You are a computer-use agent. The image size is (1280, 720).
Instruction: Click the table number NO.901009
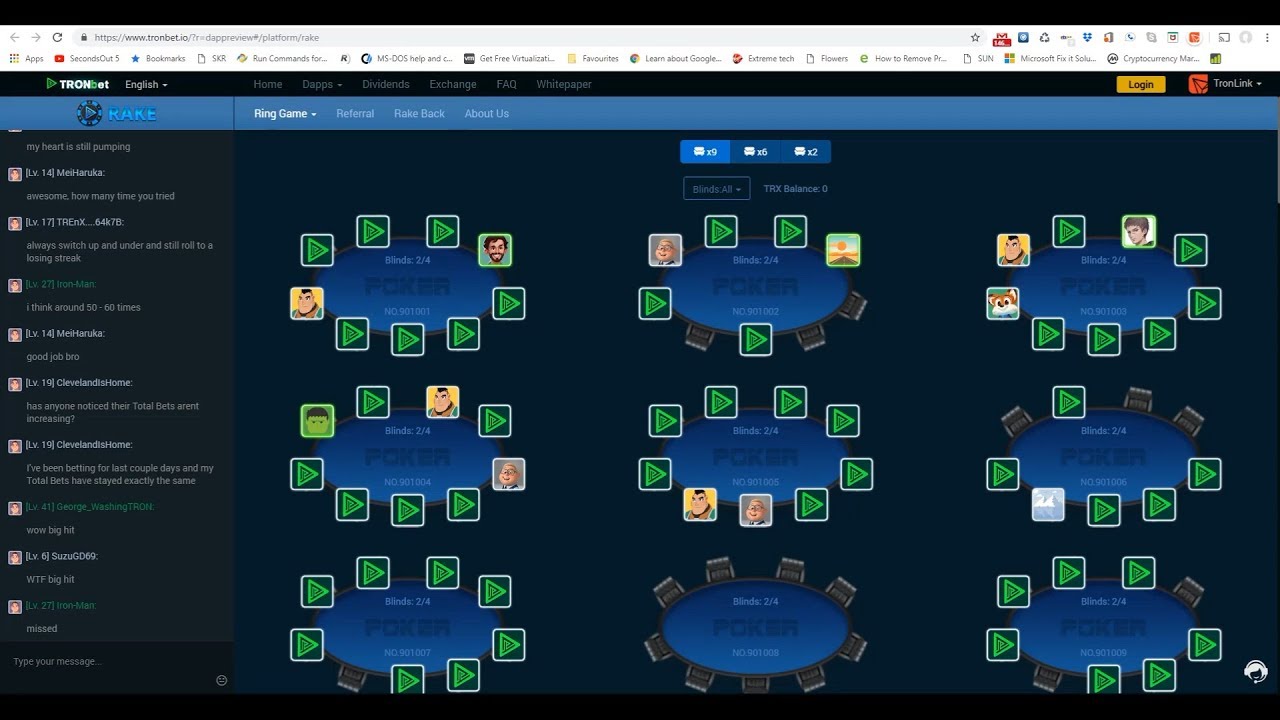click(1103, 653)
